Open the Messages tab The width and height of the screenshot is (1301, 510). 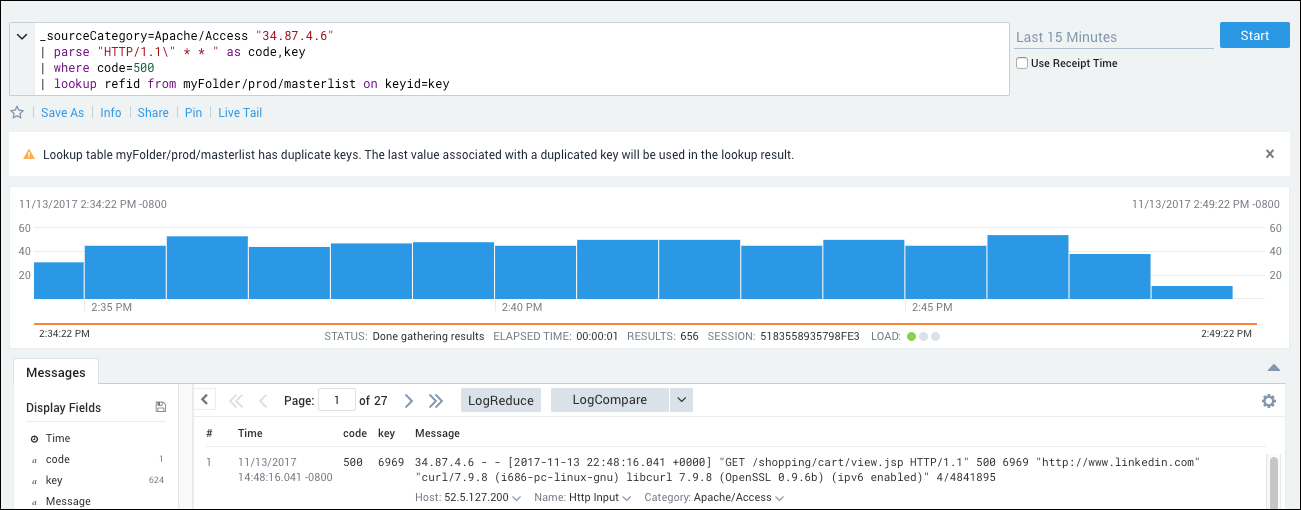click(56, 373)
